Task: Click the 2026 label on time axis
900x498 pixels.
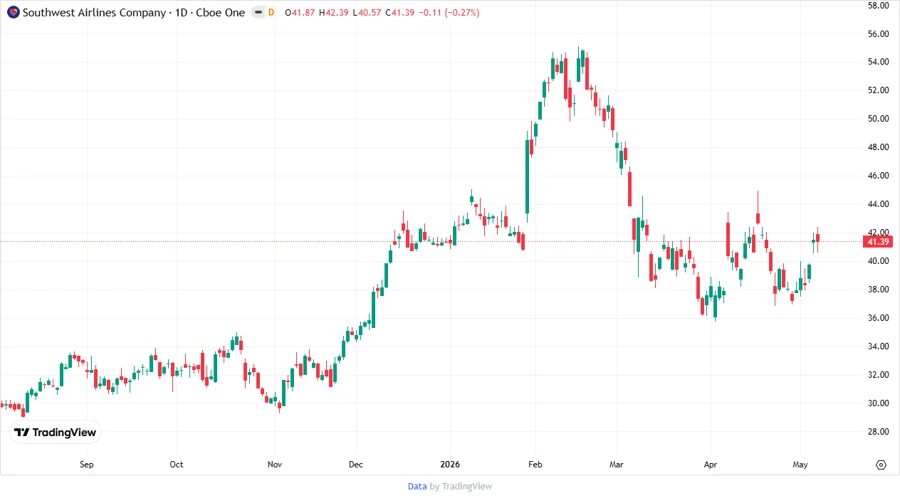Action: pos(450,464)
